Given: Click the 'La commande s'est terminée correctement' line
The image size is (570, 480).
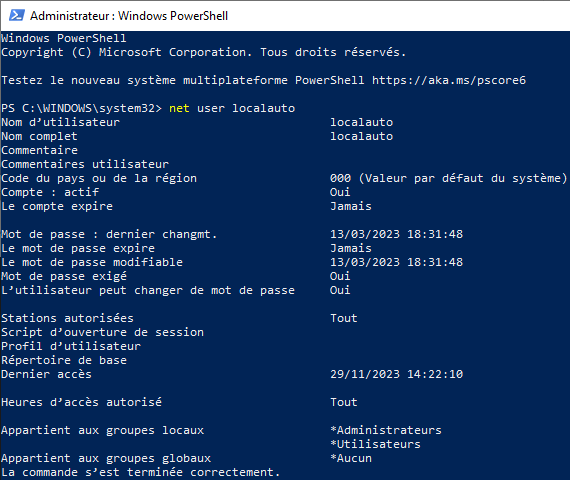Looking at the screenshot, I should 141,472.
